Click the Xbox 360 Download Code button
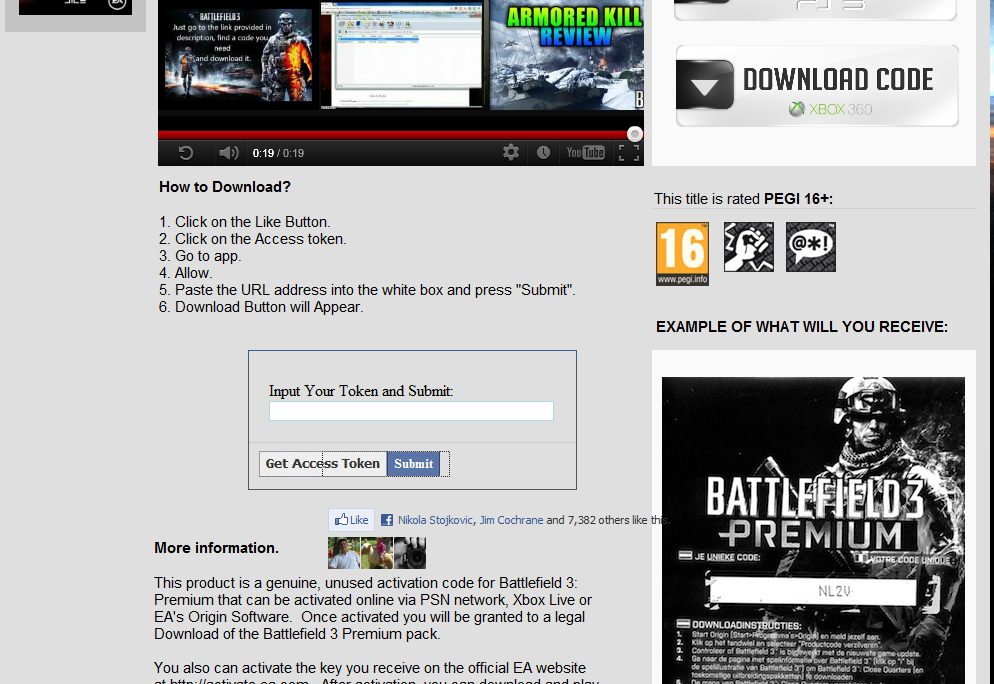 coord(817,86)
